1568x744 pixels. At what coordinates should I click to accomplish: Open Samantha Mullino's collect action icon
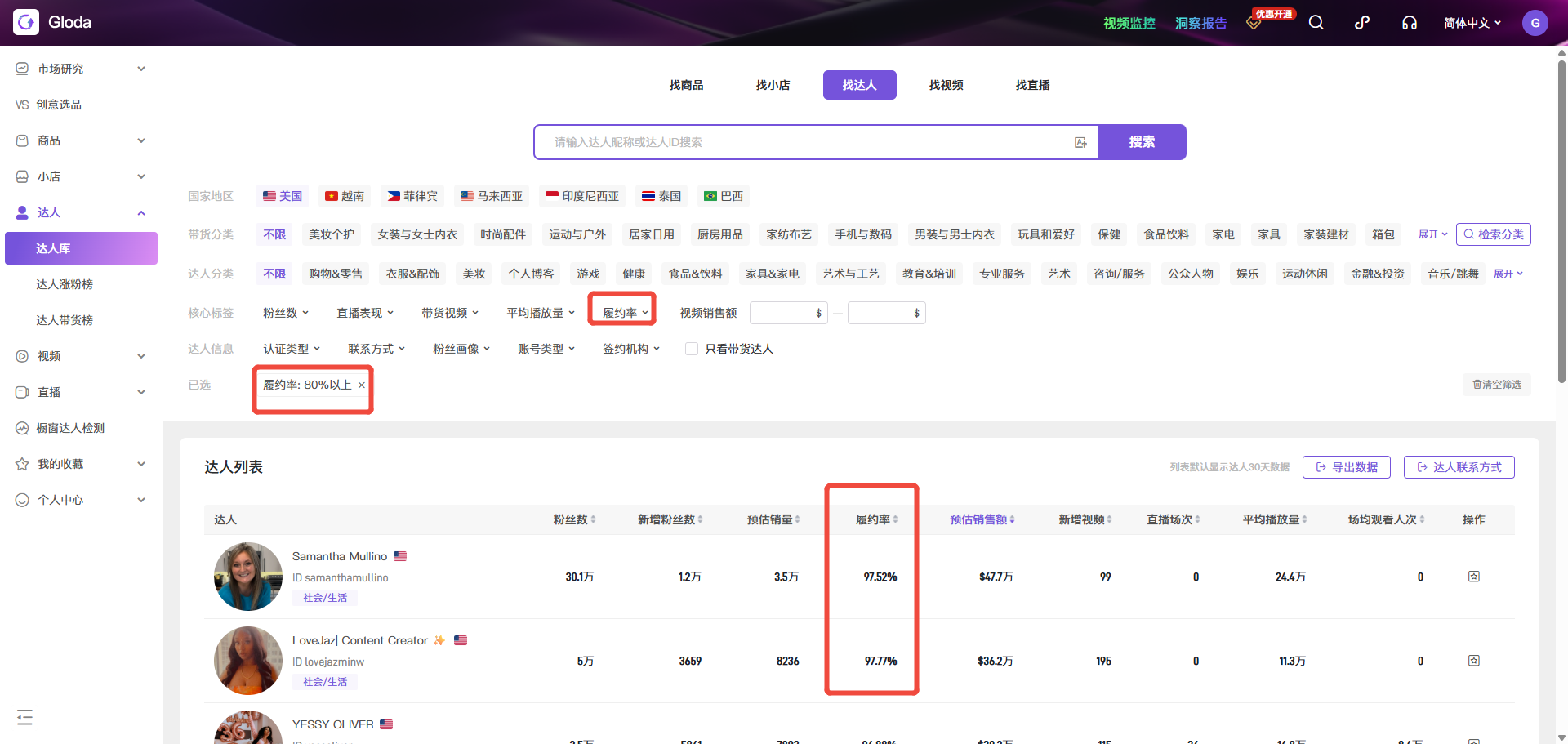(x=1473, y=576)
